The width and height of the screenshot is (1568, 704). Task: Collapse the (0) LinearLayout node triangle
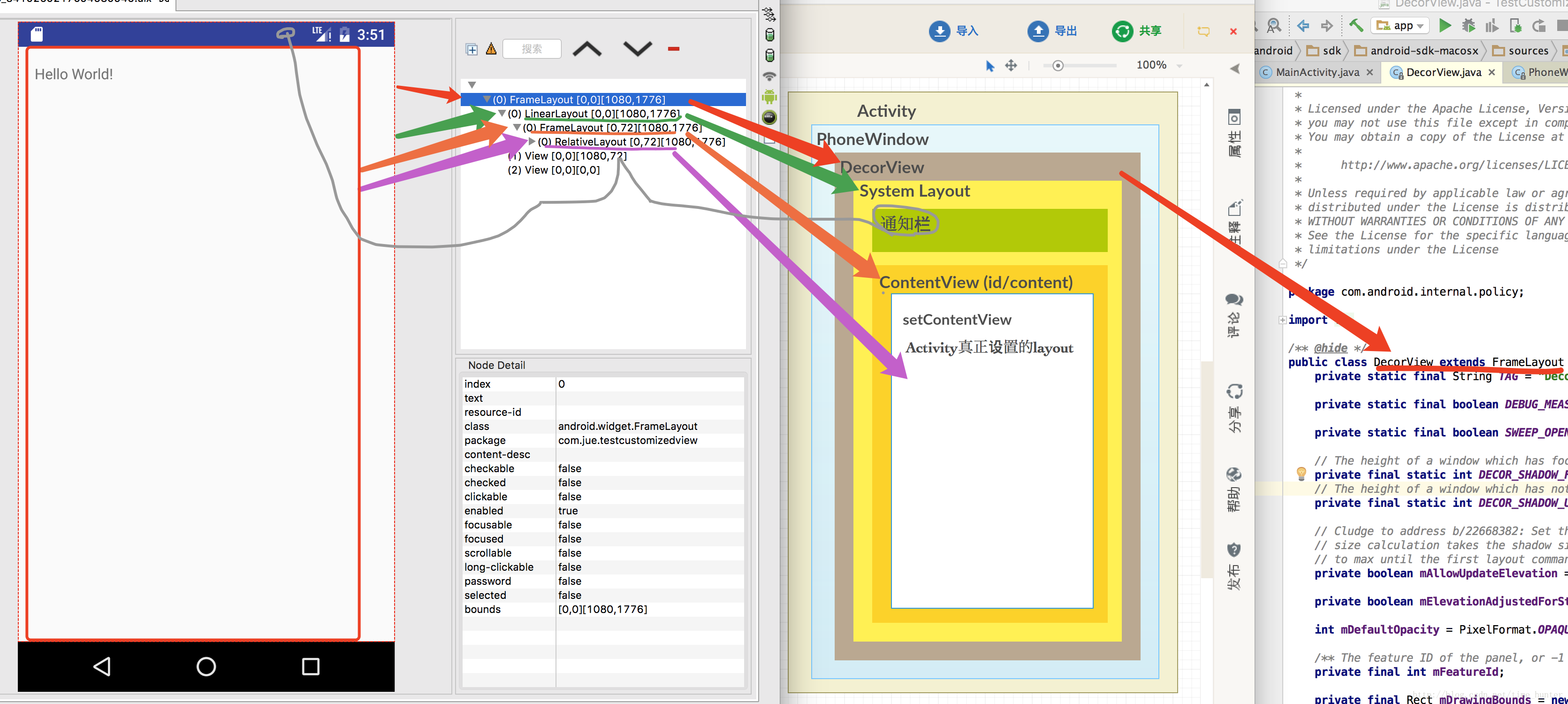(x=502, y=113)
